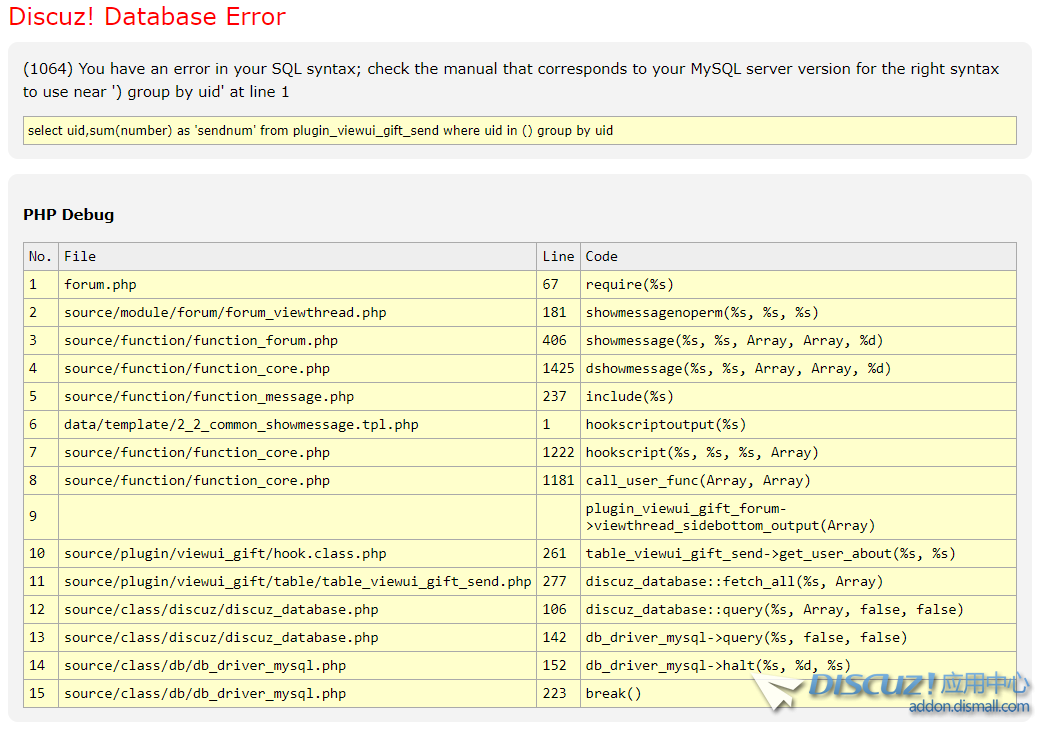The height and width of the screenshot is (732, 1048).
Task: Click line number 1425 cell
Action: [x=558, y=368]
